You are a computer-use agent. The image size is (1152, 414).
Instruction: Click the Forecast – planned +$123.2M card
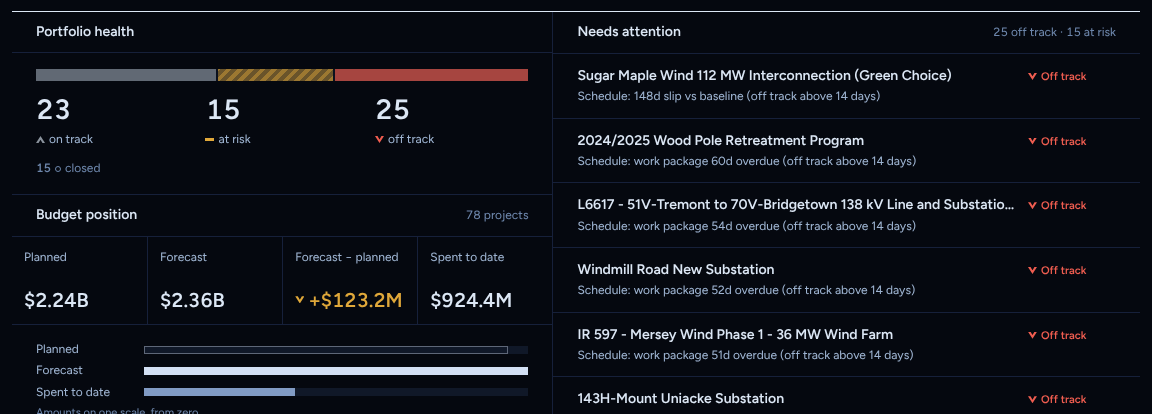(350, 280)
